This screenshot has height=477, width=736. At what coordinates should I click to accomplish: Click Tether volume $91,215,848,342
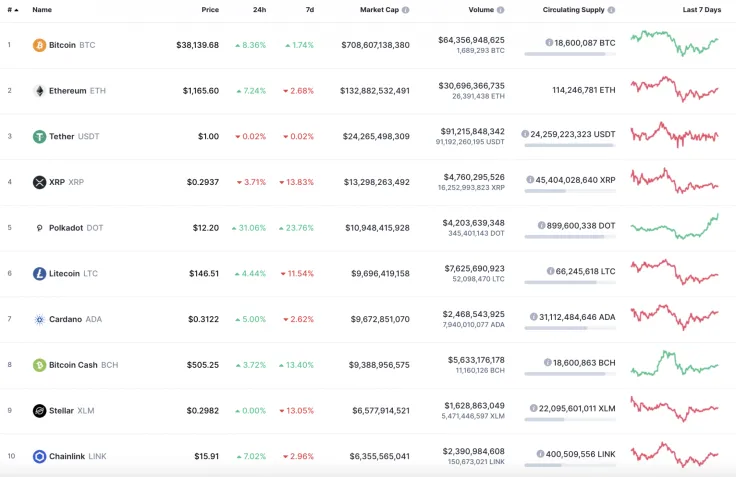click(472, 131)
